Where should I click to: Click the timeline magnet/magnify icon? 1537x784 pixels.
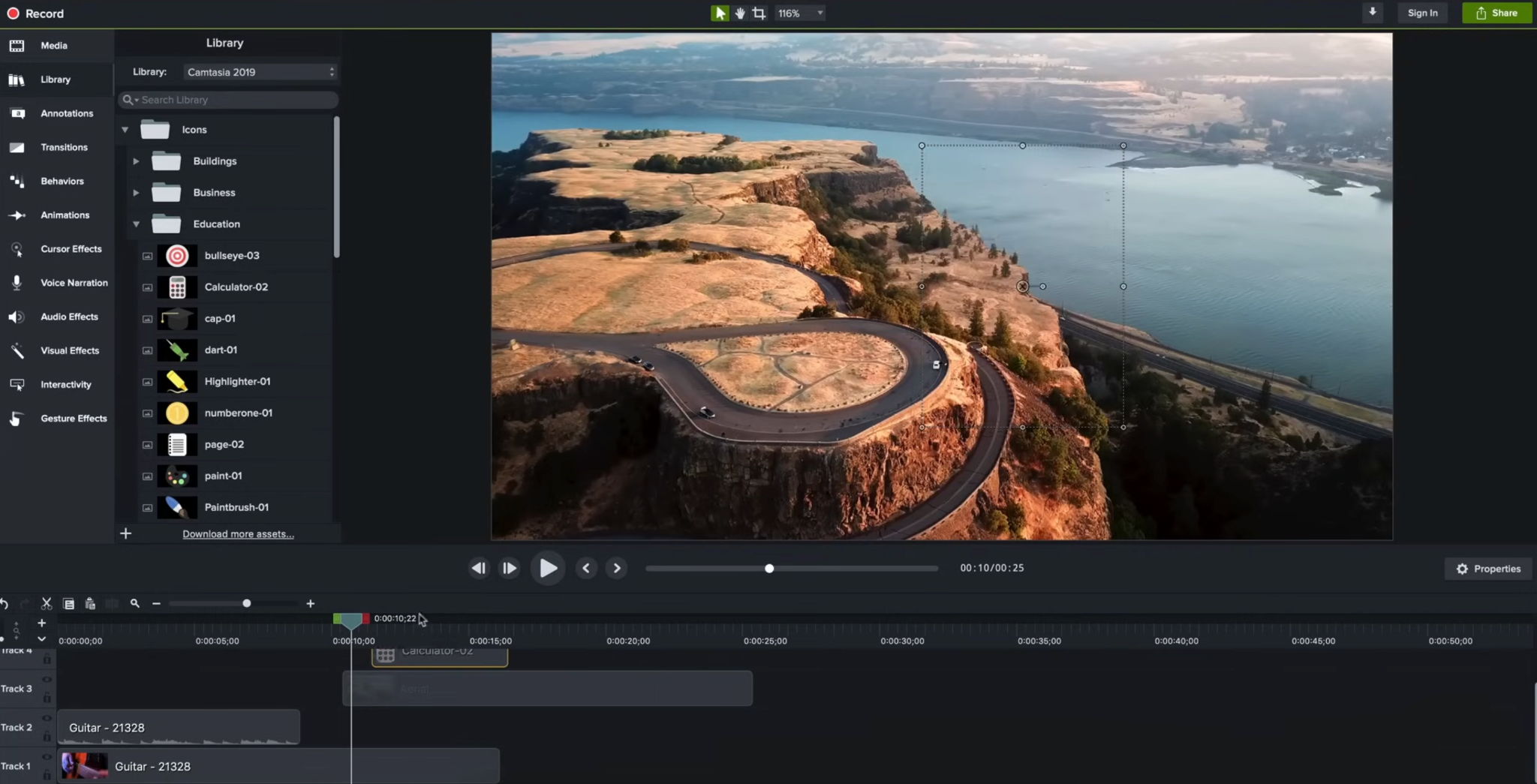pyautogui.click(x=134, y=602)
